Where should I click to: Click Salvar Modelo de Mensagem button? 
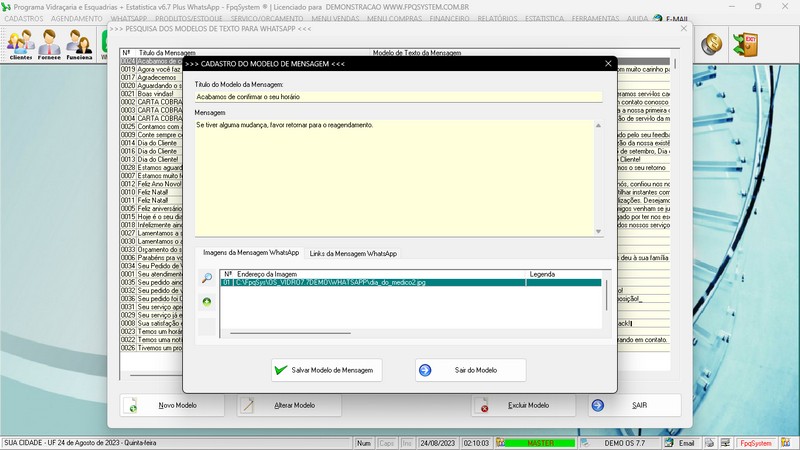[x=327, y=370]
